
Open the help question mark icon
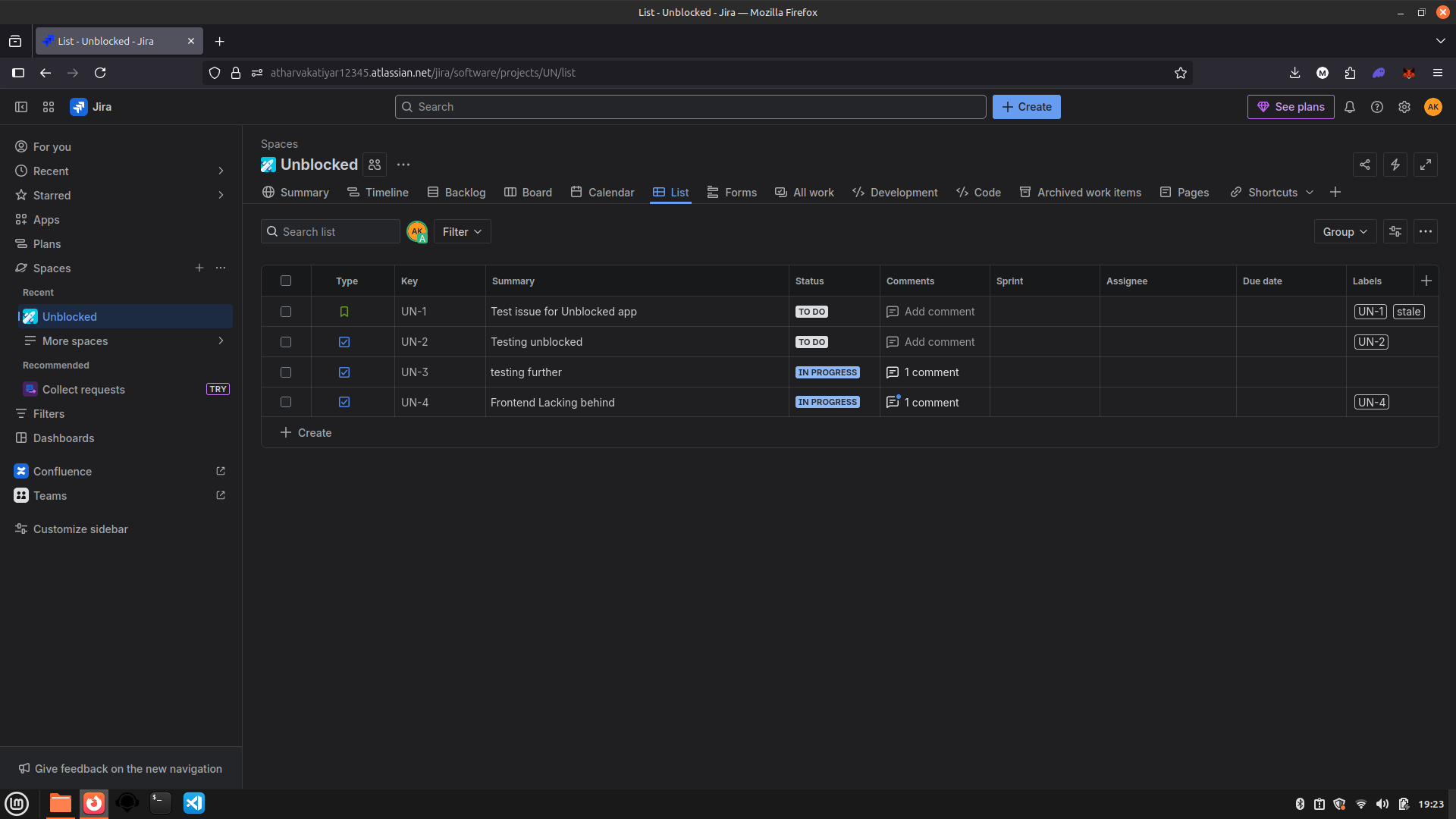(1377, 107)
